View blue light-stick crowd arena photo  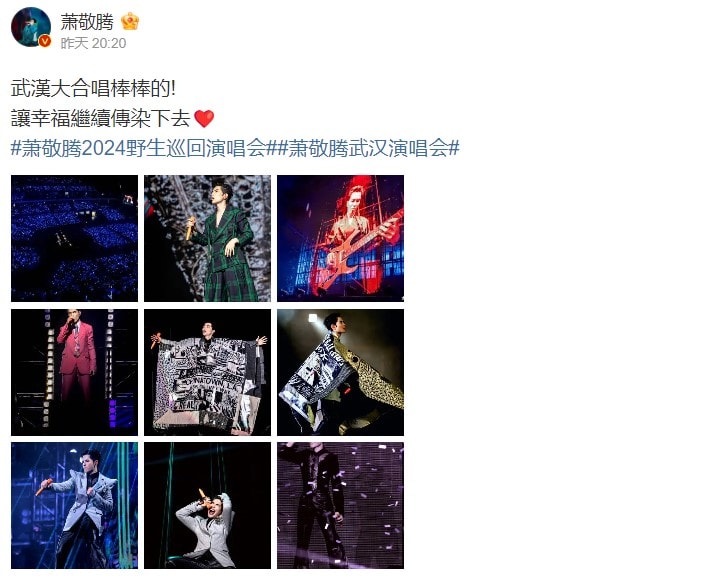pos(74,238)
